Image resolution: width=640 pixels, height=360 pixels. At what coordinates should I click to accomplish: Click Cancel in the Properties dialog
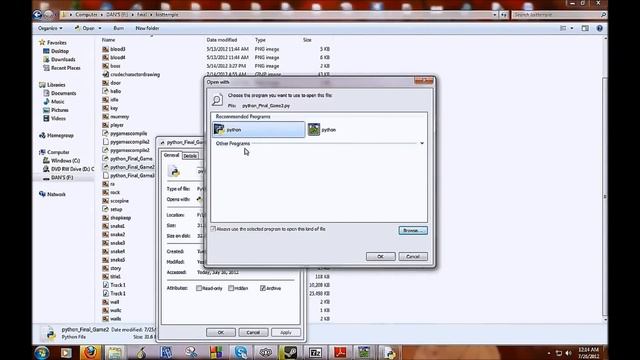point(253,332)
